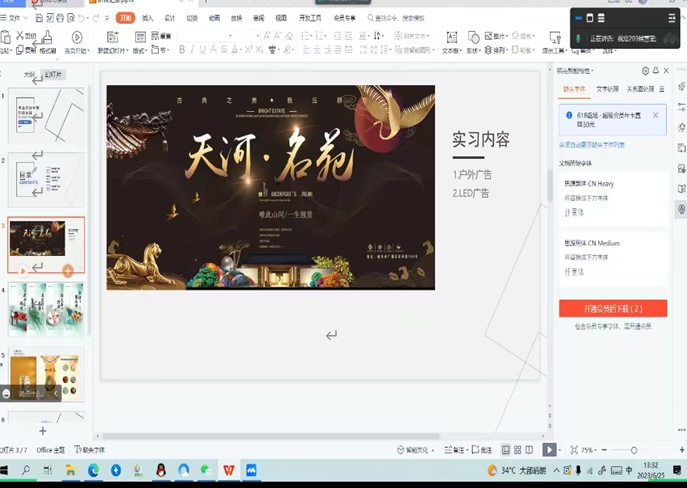
Task: Click the zoom slider in the status bar
Action: (x=634, y=451)
